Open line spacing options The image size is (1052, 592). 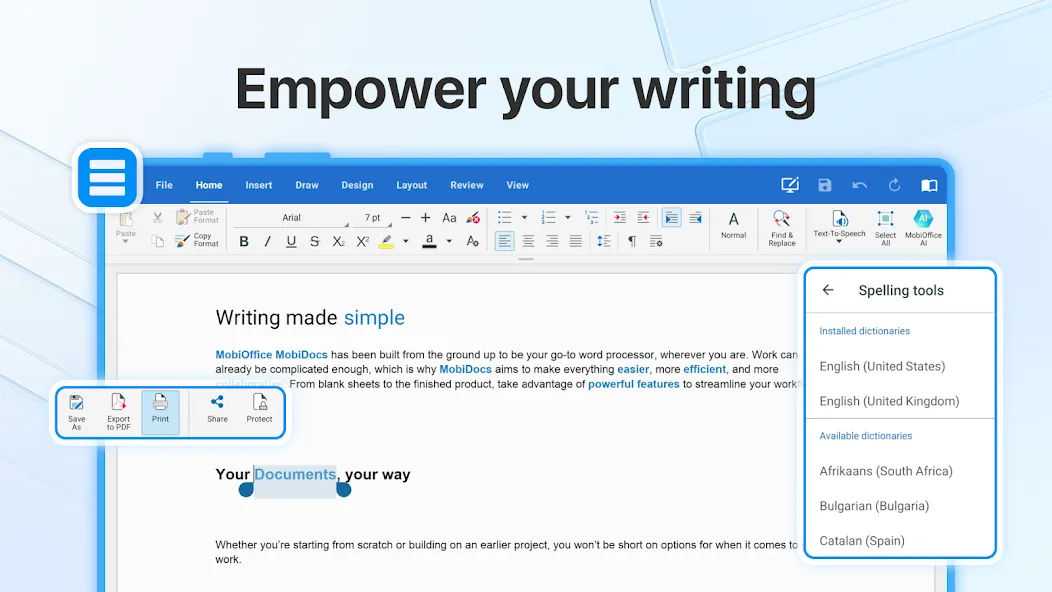click(x=604, y=241)
